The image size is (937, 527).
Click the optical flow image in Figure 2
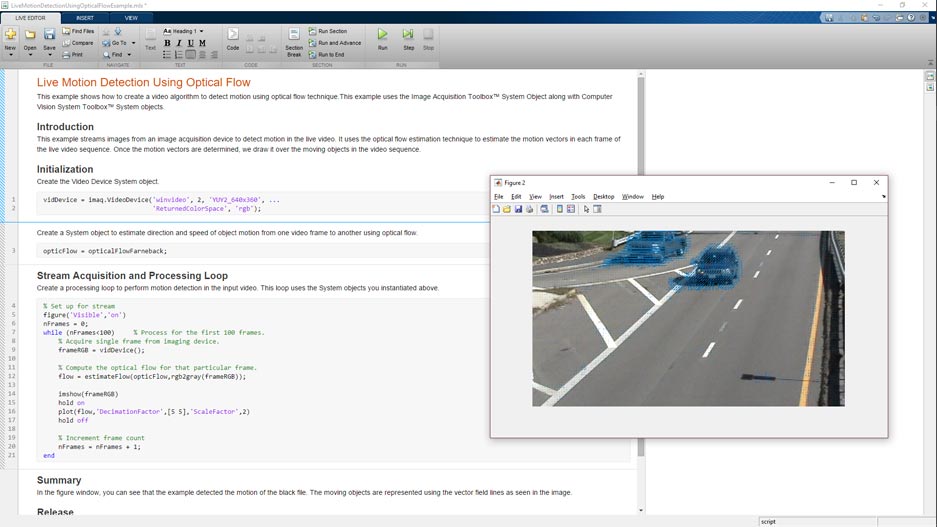[688, 318]
